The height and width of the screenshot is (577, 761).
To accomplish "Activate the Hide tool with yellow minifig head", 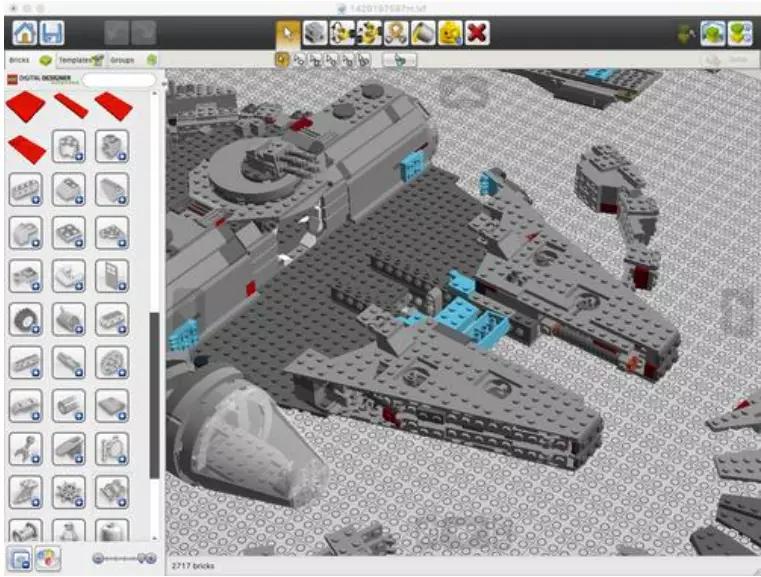I will point(450,33).
